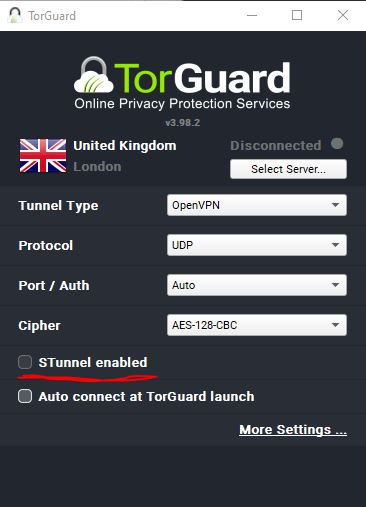
Task: Close the TorGuard window
Action: (343, 15)
